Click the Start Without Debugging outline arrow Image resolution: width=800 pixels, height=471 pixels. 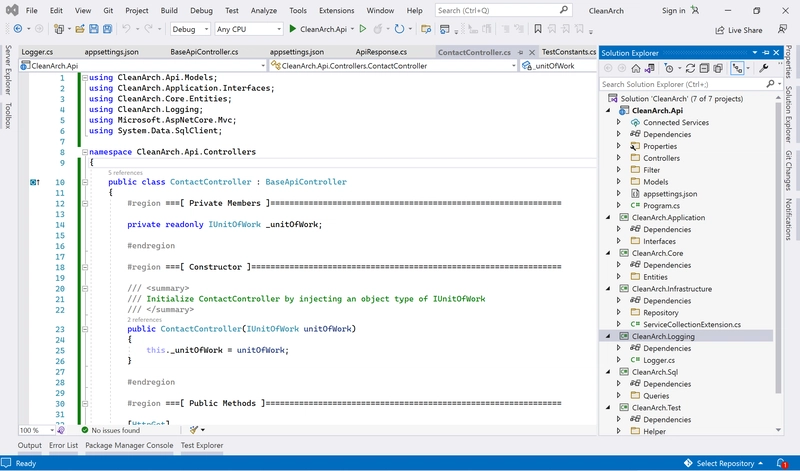[363, 29]
